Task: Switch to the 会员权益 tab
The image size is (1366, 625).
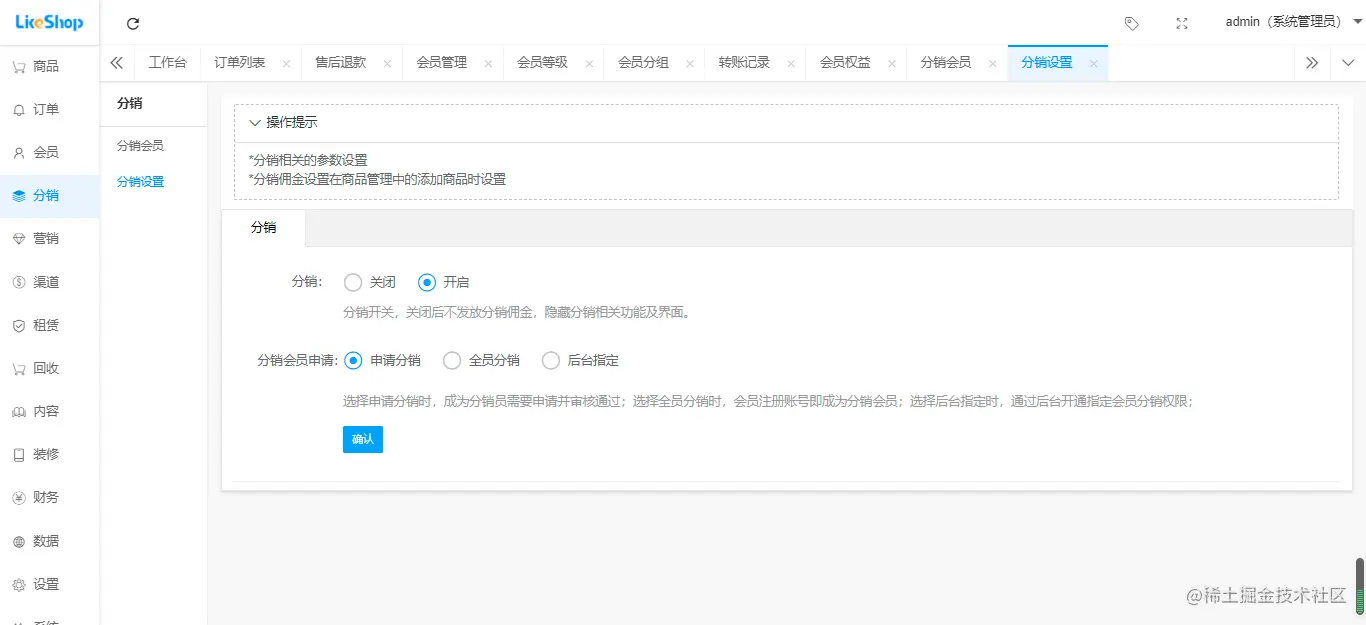Action: coord(846,62)
